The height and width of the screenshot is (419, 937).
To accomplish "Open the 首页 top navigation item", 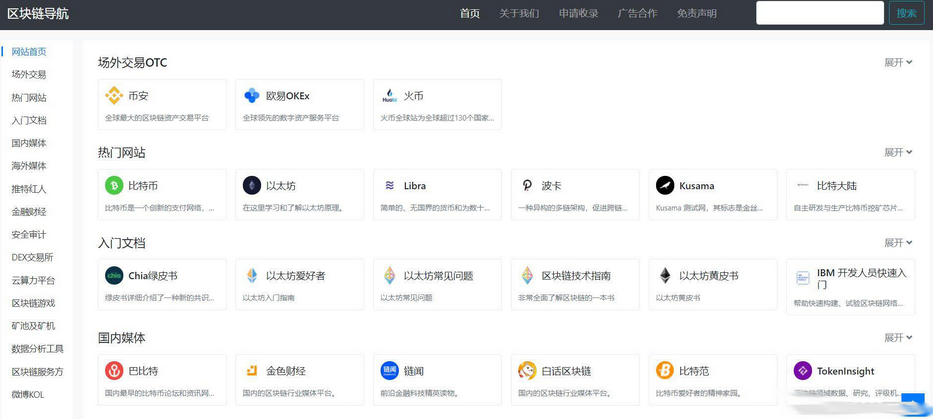I will coord(470,13).
